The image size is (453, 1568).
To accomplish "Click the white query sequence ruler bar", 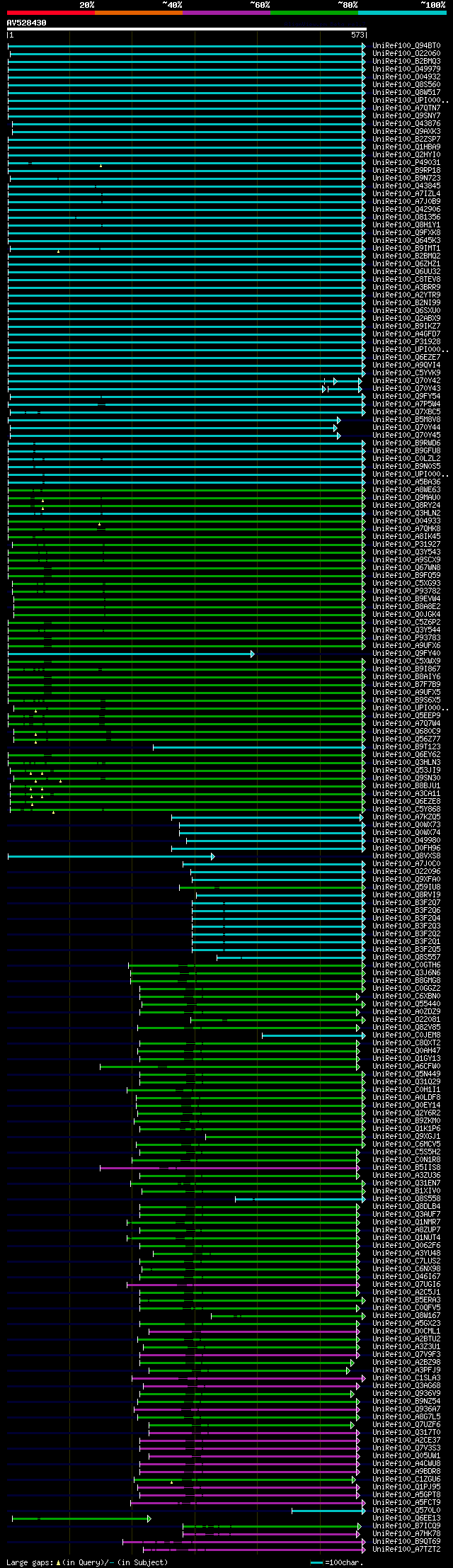I will coord(187,30).
